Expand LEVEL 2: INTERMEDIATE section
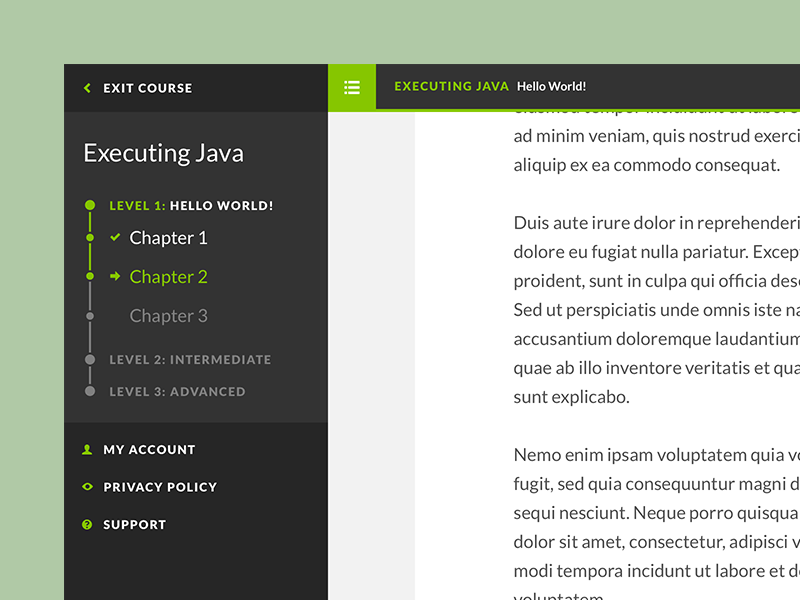Screen dimensions: 800x600 point(190,360)
